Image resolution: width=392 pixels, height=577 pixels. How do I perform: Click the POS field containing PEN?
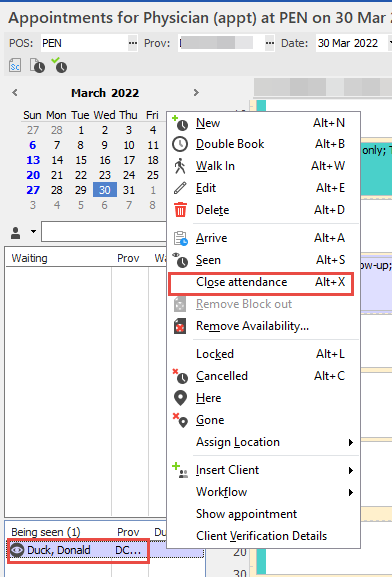pyautogui.click(x=84, y=43)
